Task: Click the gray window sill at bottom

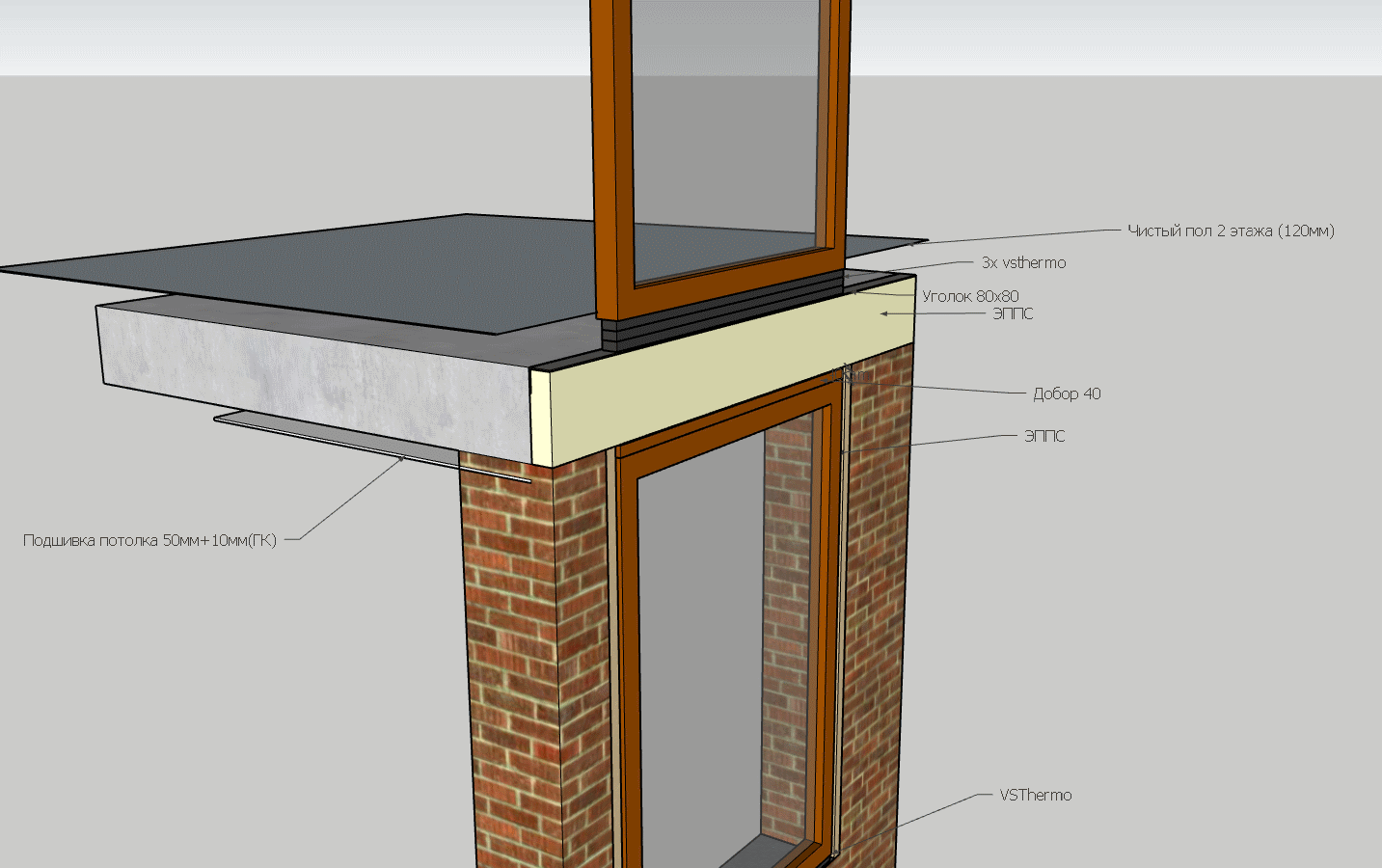Action: [757, 854]
